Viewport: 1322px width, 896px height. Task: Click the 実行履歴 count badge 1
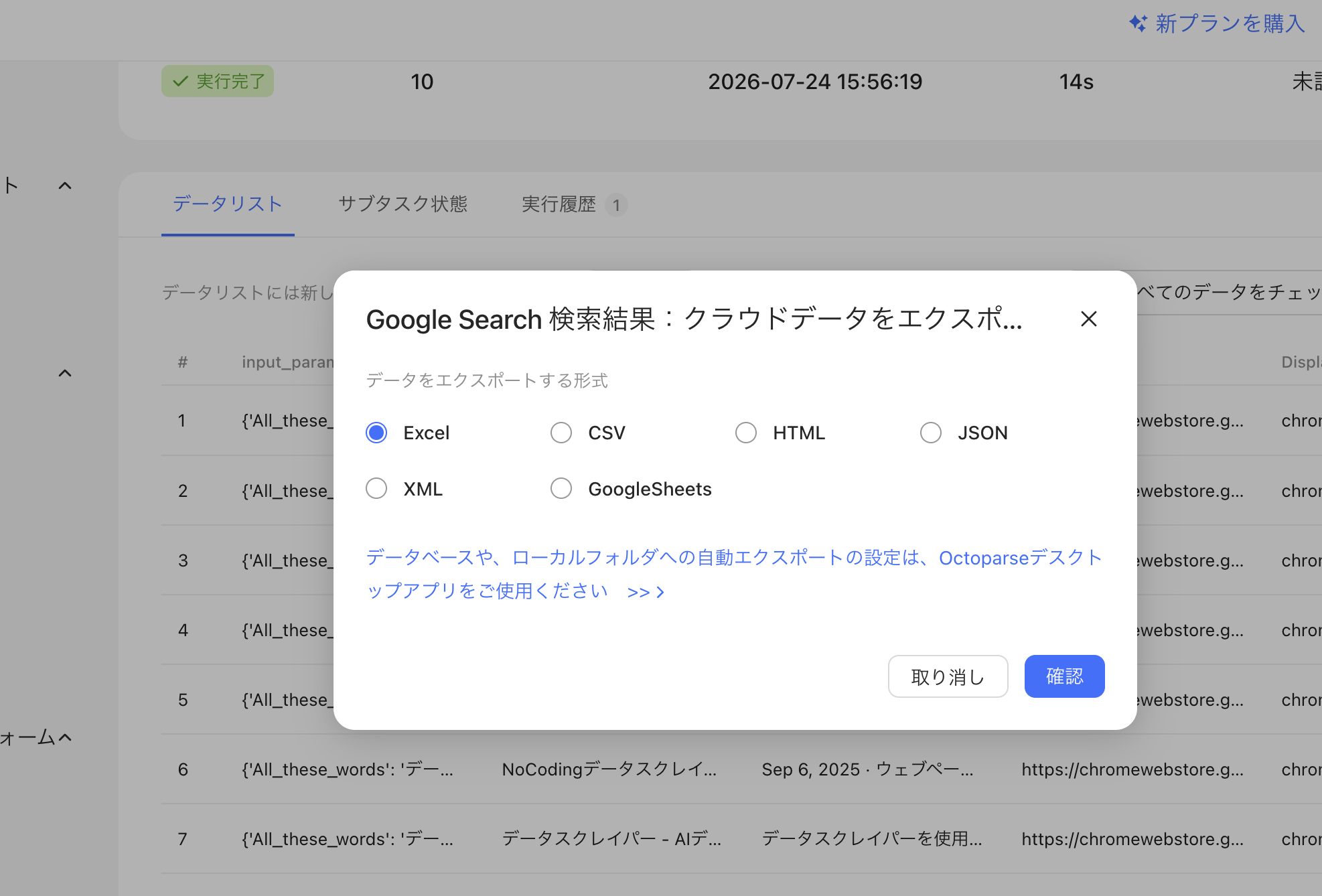click(616, 205)
